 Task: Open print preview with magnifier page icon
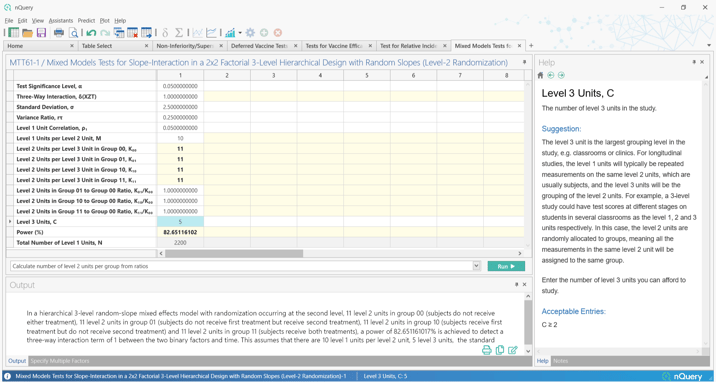pos(73,32)
